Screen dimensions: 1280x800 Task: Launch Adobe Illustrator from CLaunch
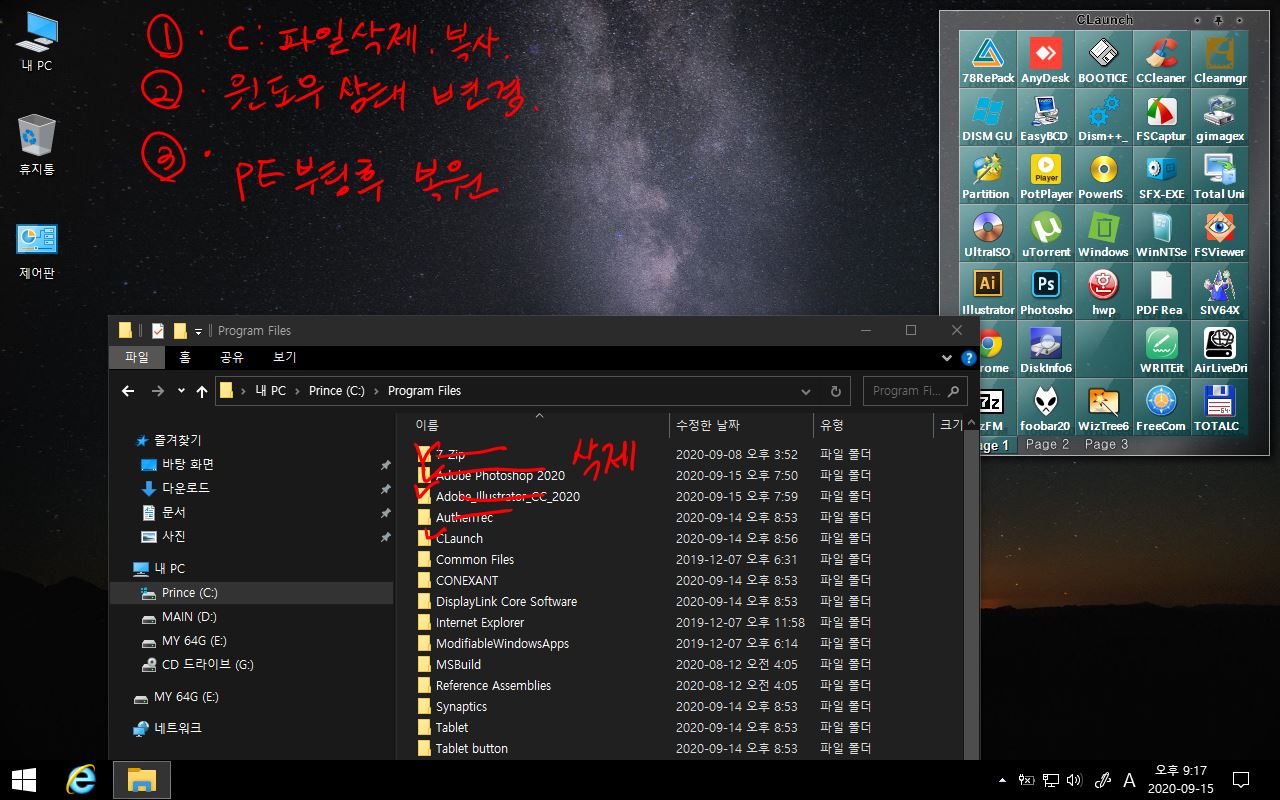click(x=988, y=291)
